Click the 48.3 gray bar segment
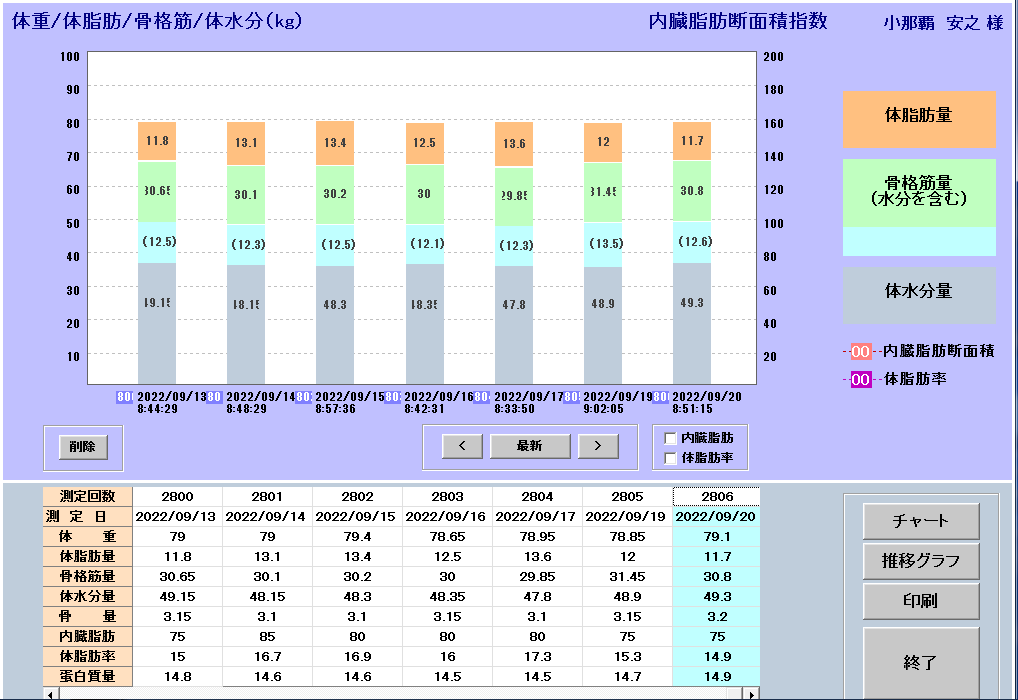1018x700 pixels. tap(335, 325)
